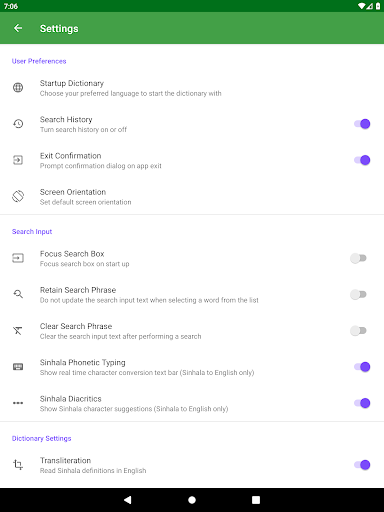Click the Clear Search Phrase text-clear icon
The width and height of the screenshot is (384, 512).
(18, 331)
